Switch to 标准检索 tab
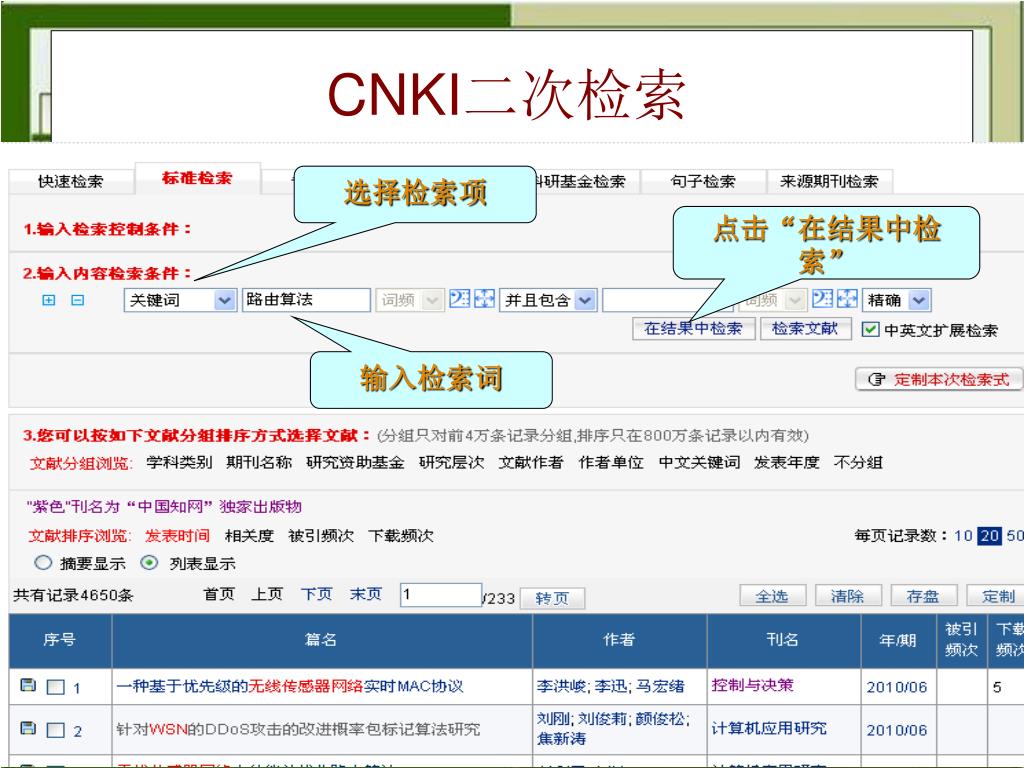Screen dimensions: 1024x768 click(x=197, y=178)
